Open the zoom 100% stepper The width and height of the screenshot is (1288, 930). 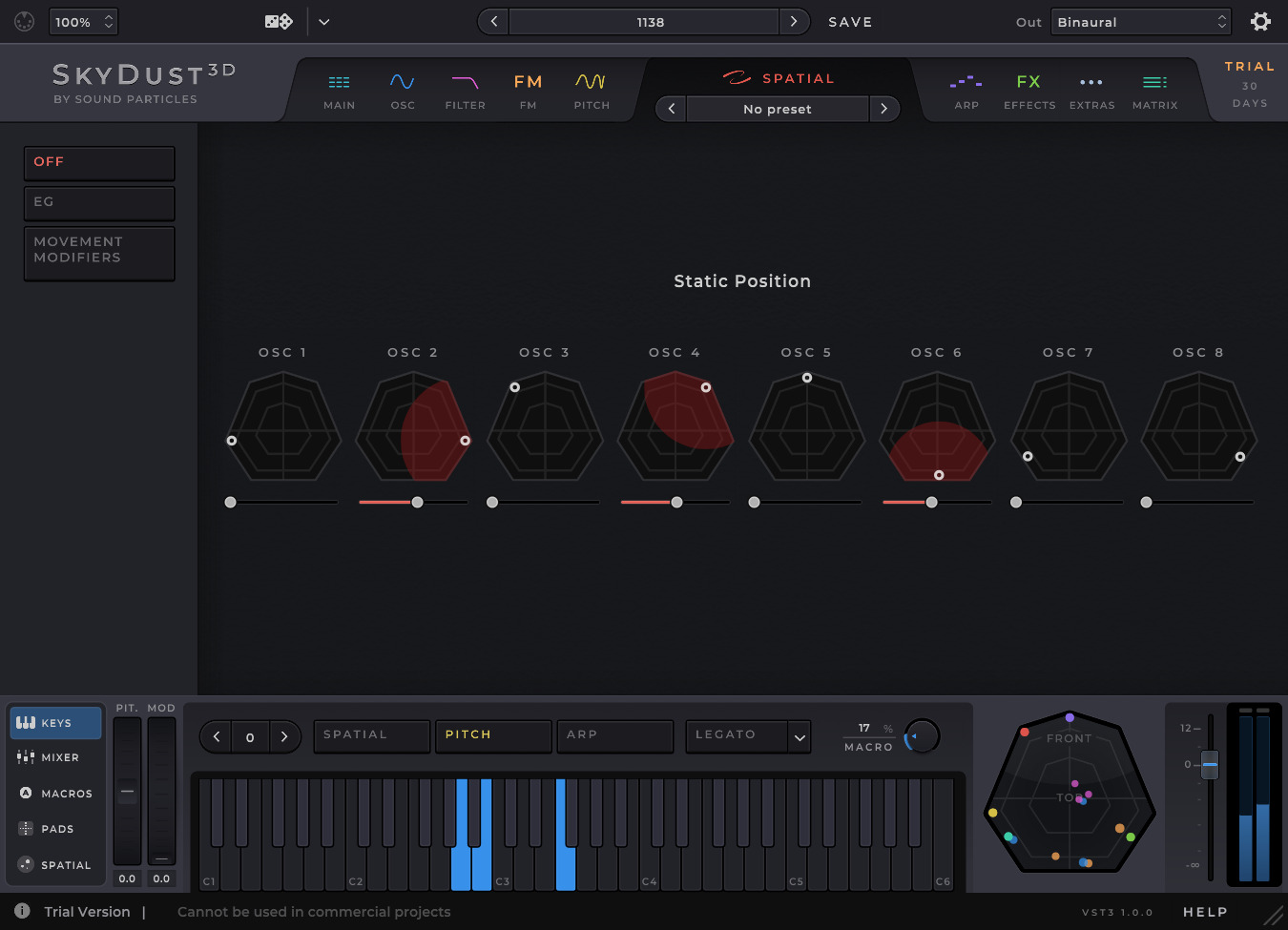83,22
